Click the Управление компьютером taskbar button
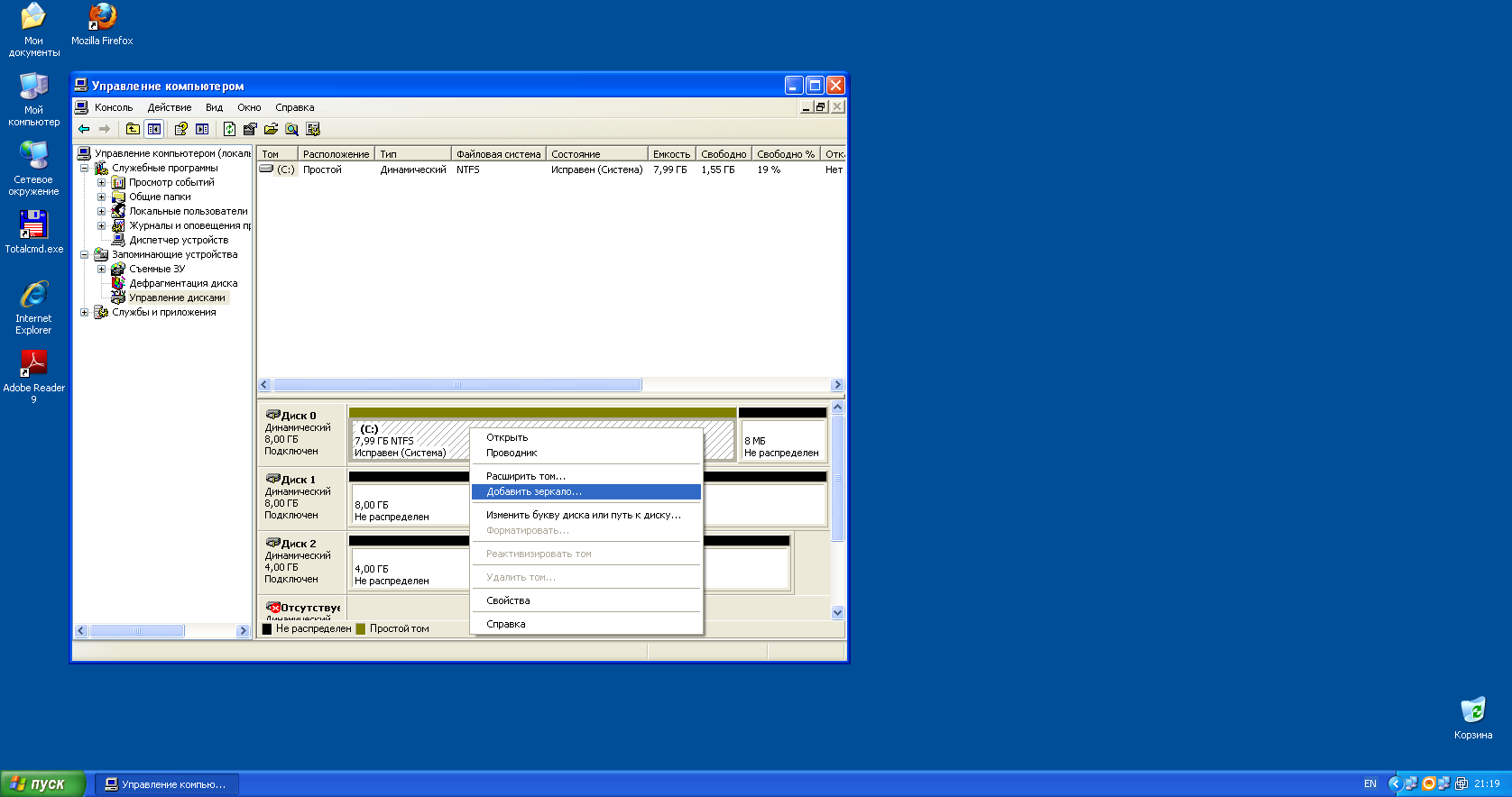 click(167, 784)
